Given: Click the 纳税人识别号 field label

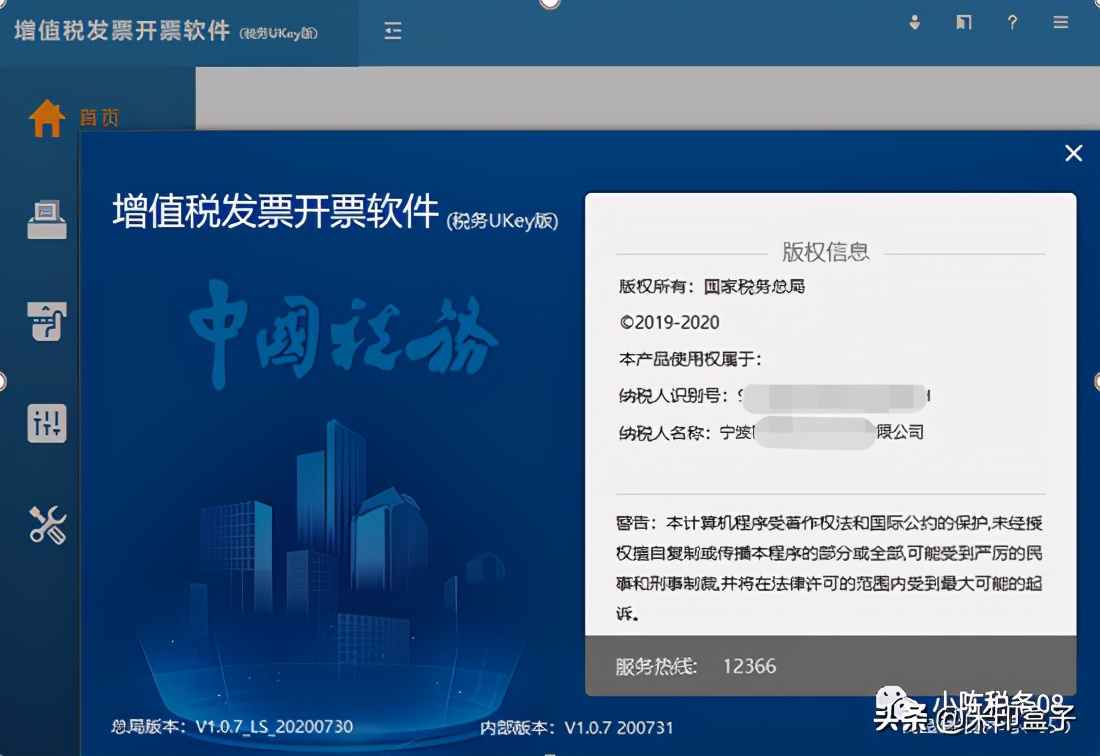Looking at the screenshot, I should 673,396.
